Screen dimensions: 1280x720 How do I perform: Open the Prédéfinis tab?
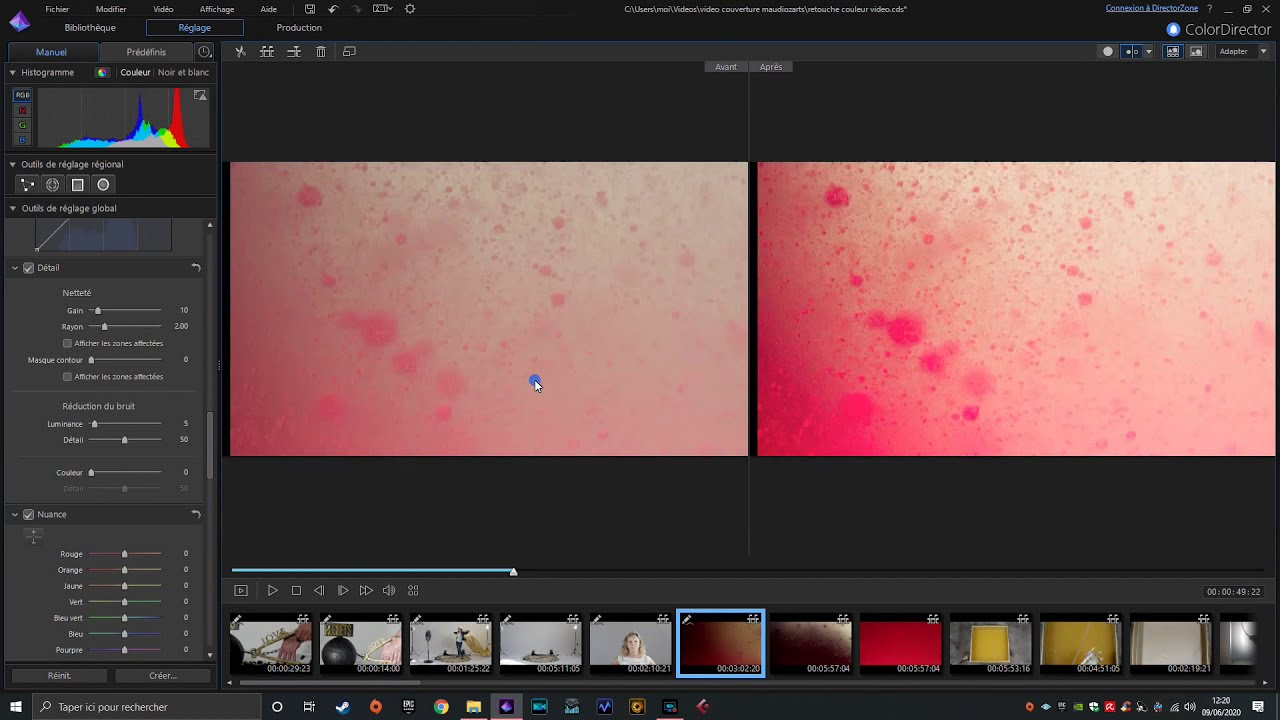146,52
